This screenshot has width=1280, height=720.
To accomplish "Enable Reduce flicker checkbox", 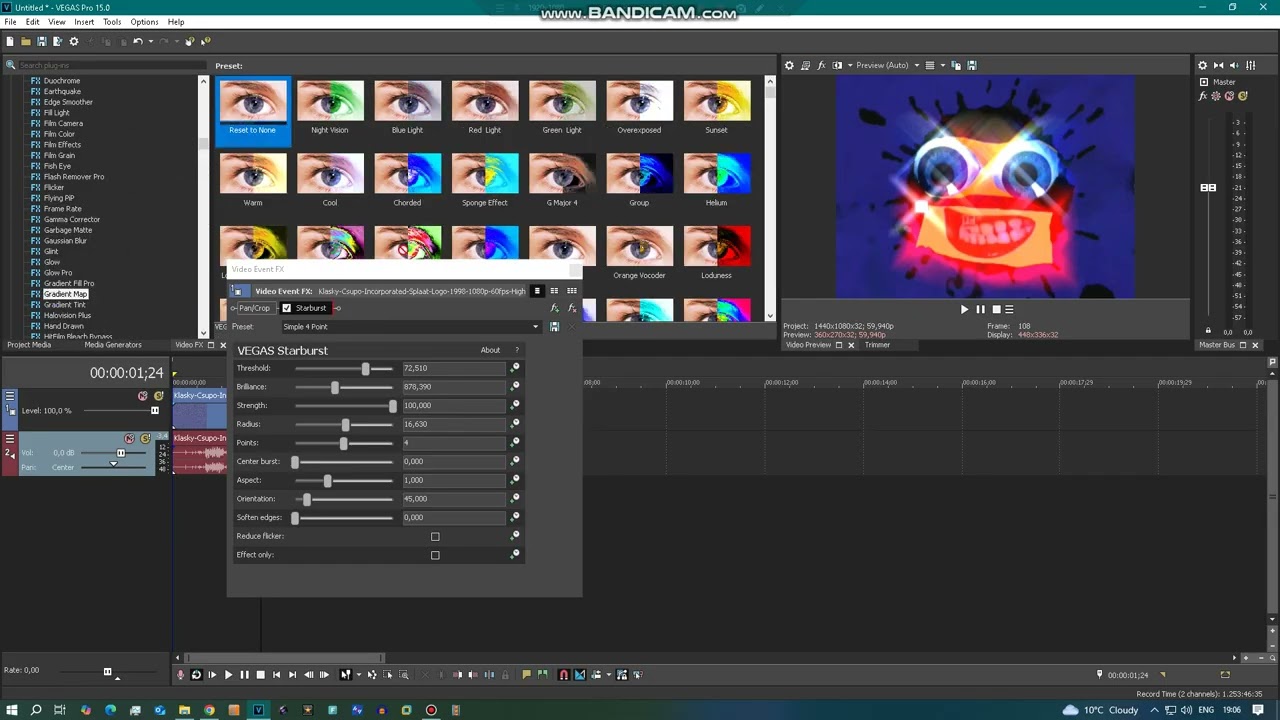I will coord(435,536).
